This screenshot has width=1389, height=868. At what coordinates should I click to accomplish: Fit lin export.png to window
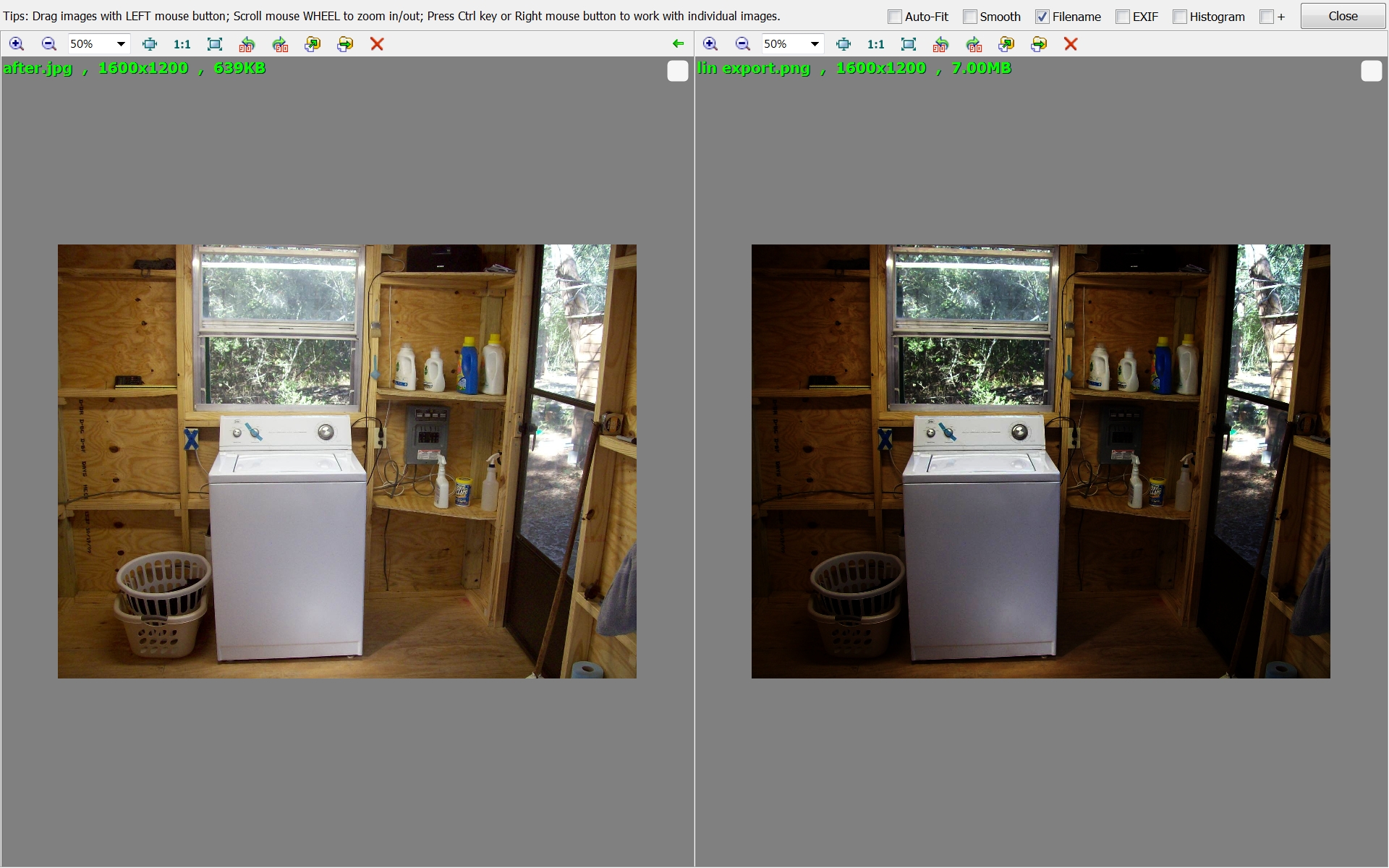(909, 44)
